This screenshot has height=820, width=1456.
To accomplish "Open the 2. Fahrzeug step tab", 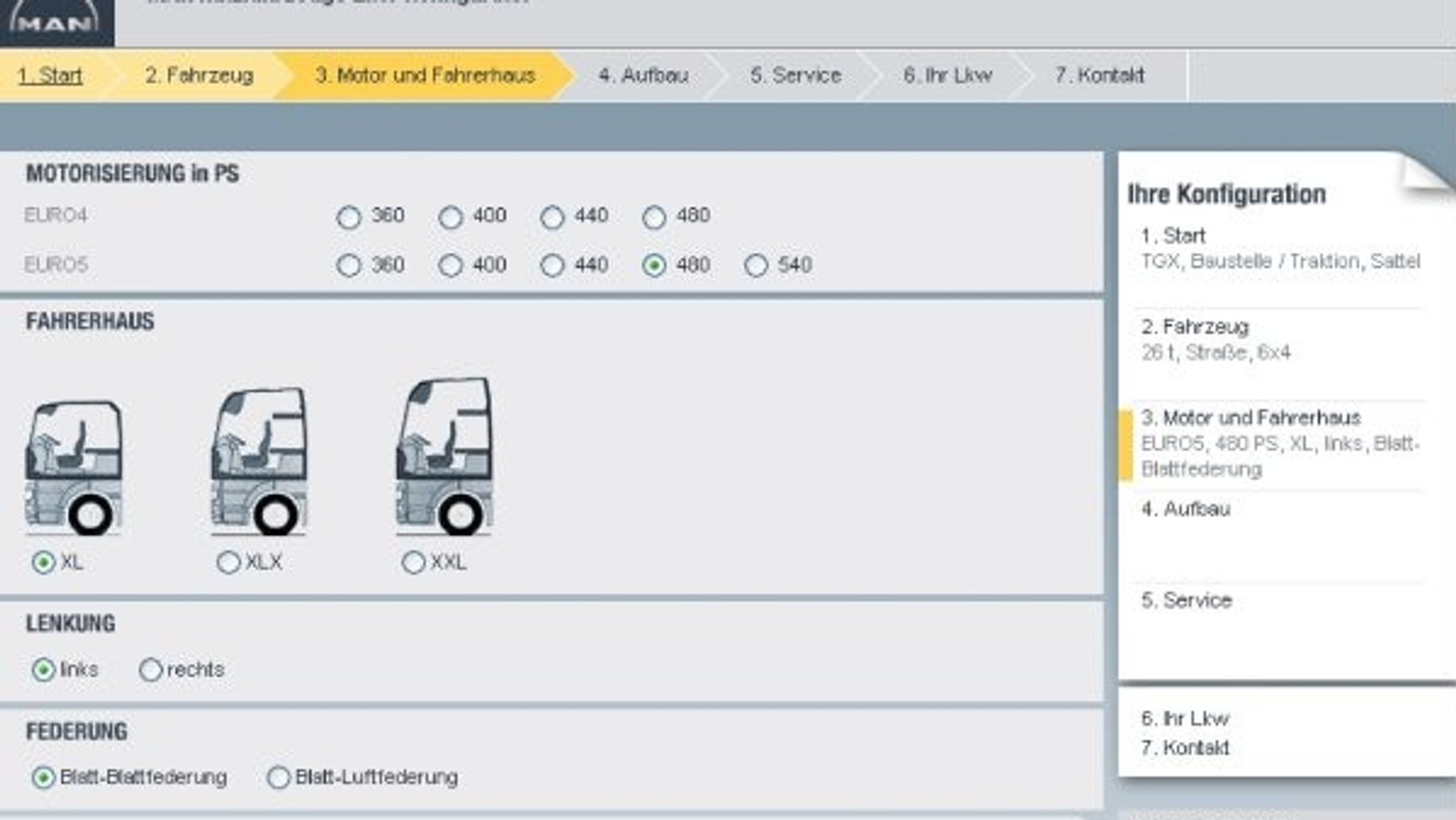I will [198, 75].
